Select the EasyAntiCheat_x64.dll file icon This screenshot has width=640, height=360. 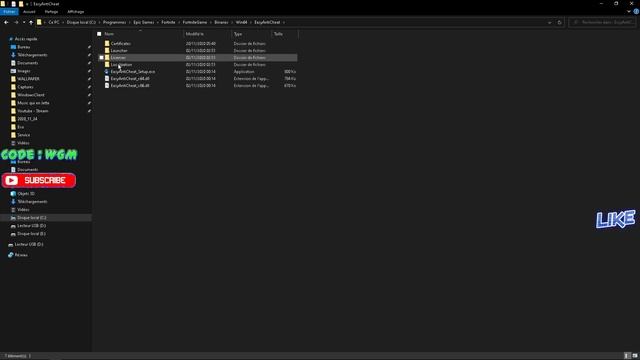click(107, 78)
